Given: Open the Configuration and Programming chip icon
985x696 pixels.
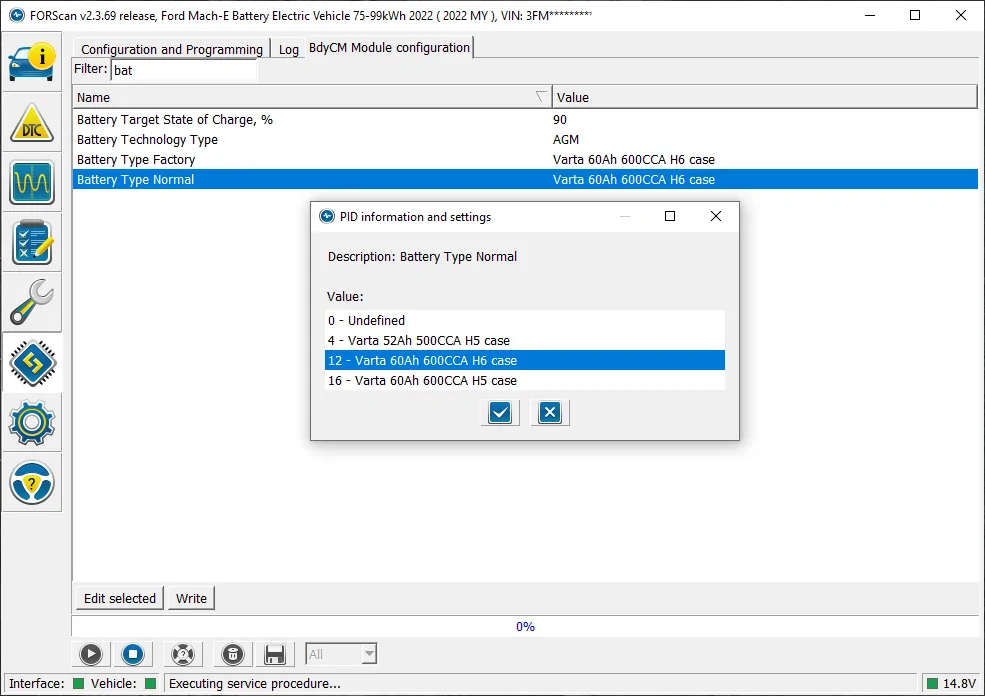Looking at the screenshot, I should click(31, 362).
